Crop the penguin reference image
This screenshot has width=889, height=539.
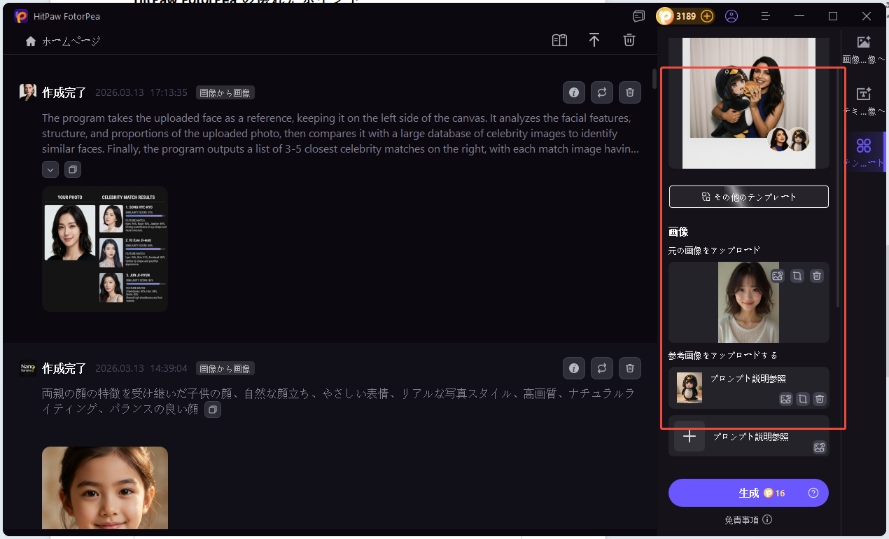[803, 399]
